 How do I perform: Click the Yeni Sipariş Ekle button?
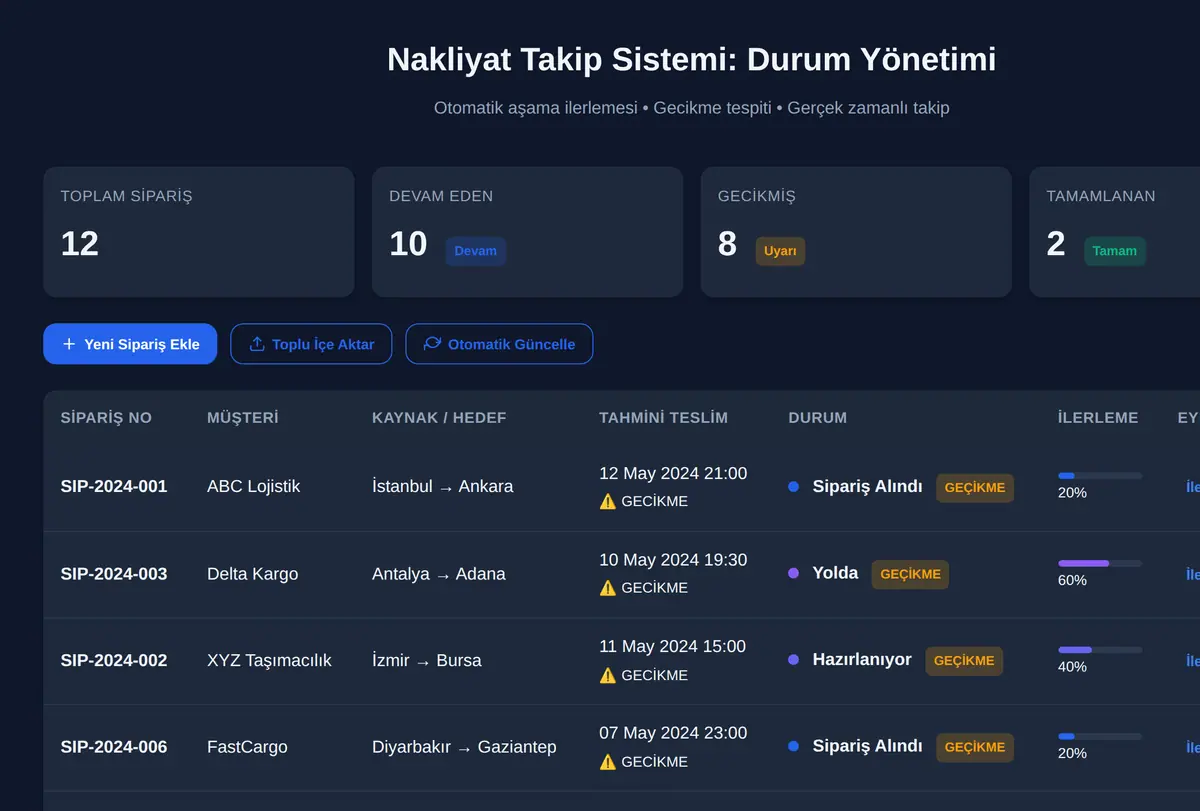coord(130,344)
